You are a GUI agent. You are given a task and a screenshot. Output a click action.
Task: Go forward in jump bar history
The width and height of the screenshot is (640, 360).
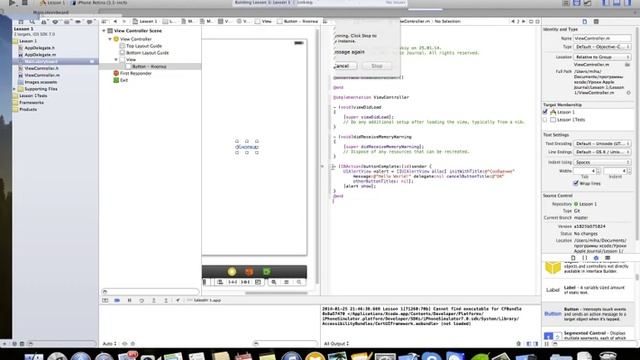pos(124,21)
